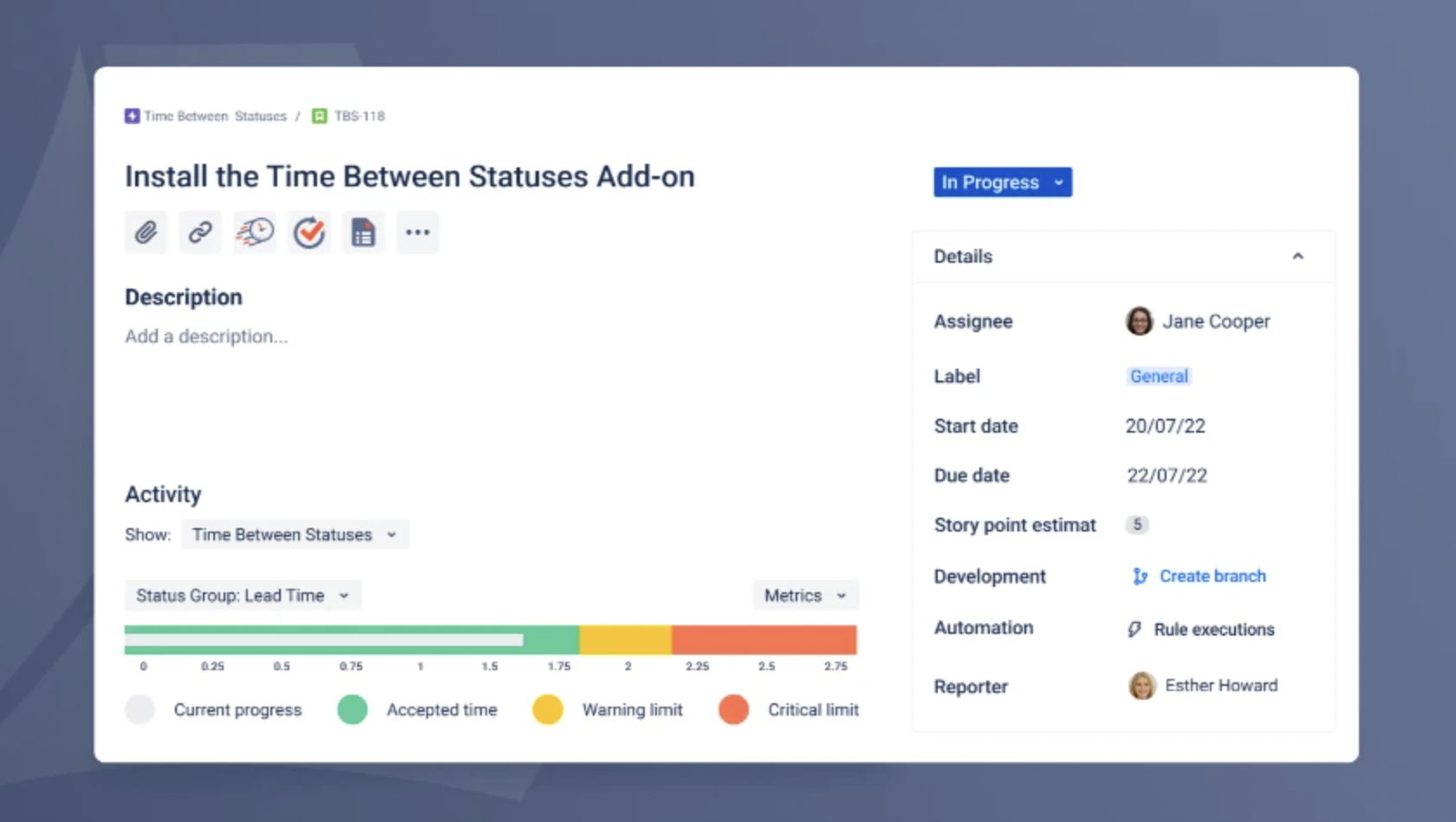The height and width of the screenshot is (822, 1456).
Task: Click the Rule executions automation icon
Action: 1134,629
